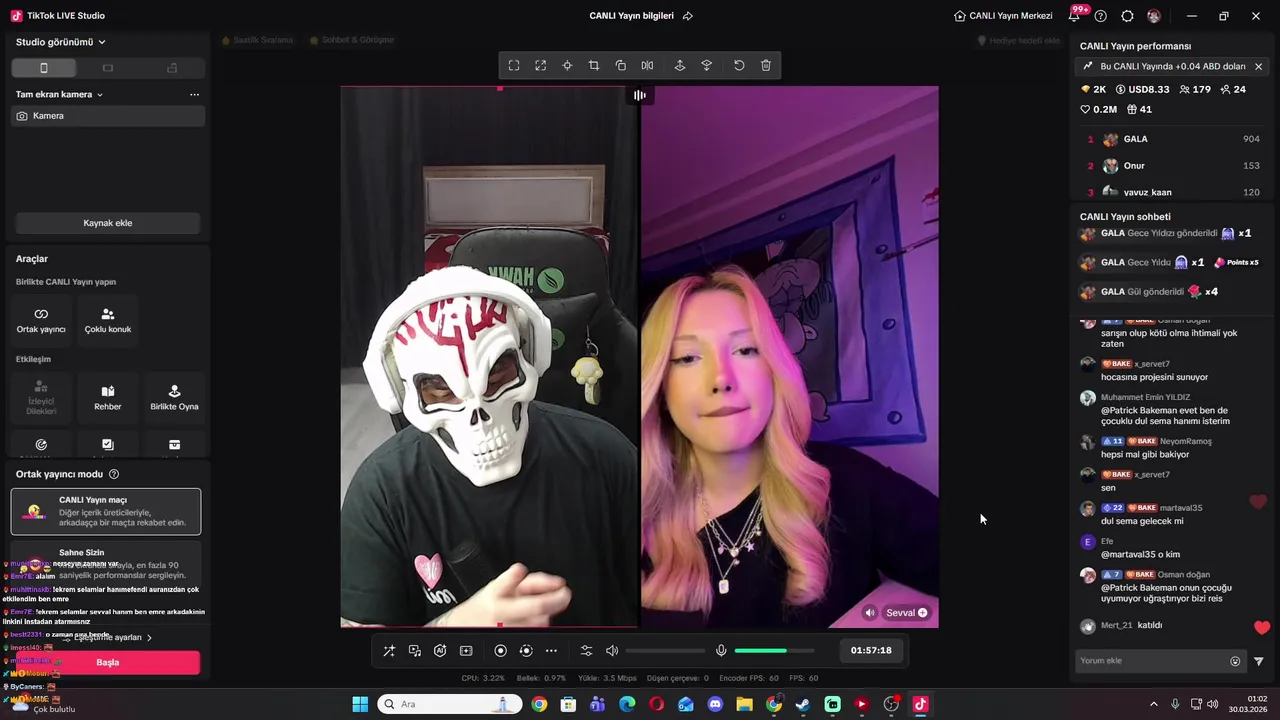Select GALA in the gifter ranking
The height and width of the screenshot is (720, 1280).
[1172, 139]
